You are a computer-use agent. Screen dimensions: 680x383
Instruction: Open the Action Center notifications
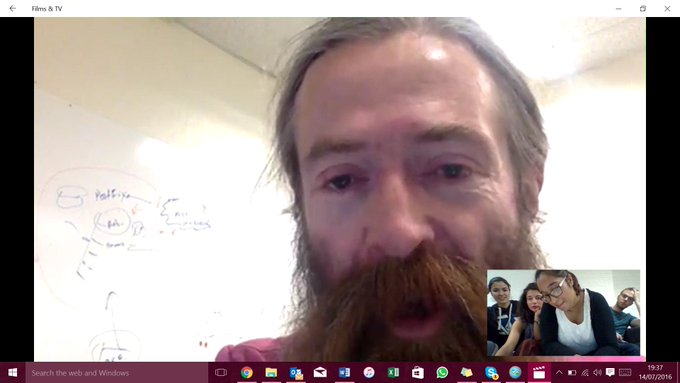(x=610, y=372)
